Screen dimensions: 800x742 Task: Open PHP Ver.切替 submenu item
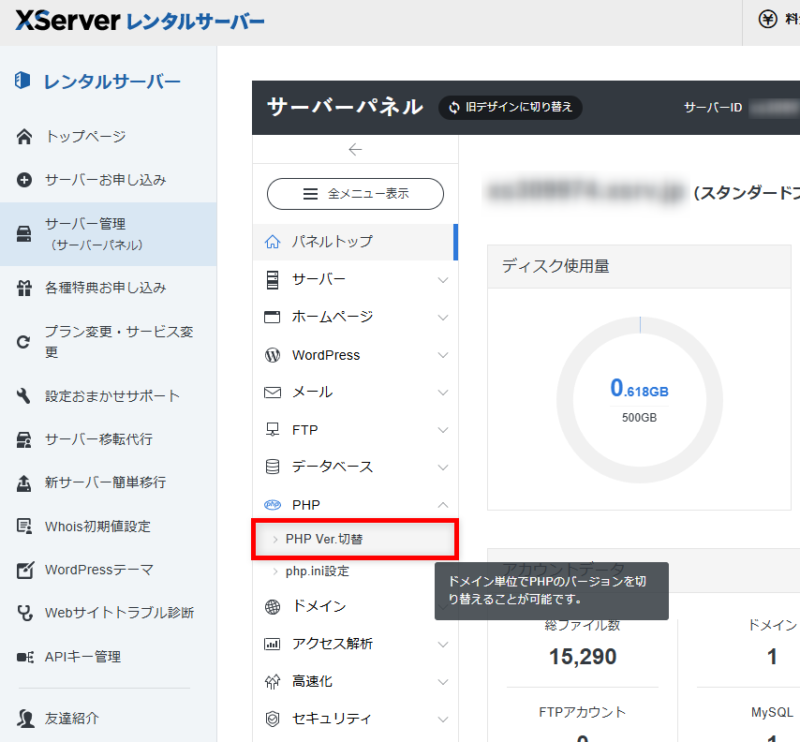324,539
